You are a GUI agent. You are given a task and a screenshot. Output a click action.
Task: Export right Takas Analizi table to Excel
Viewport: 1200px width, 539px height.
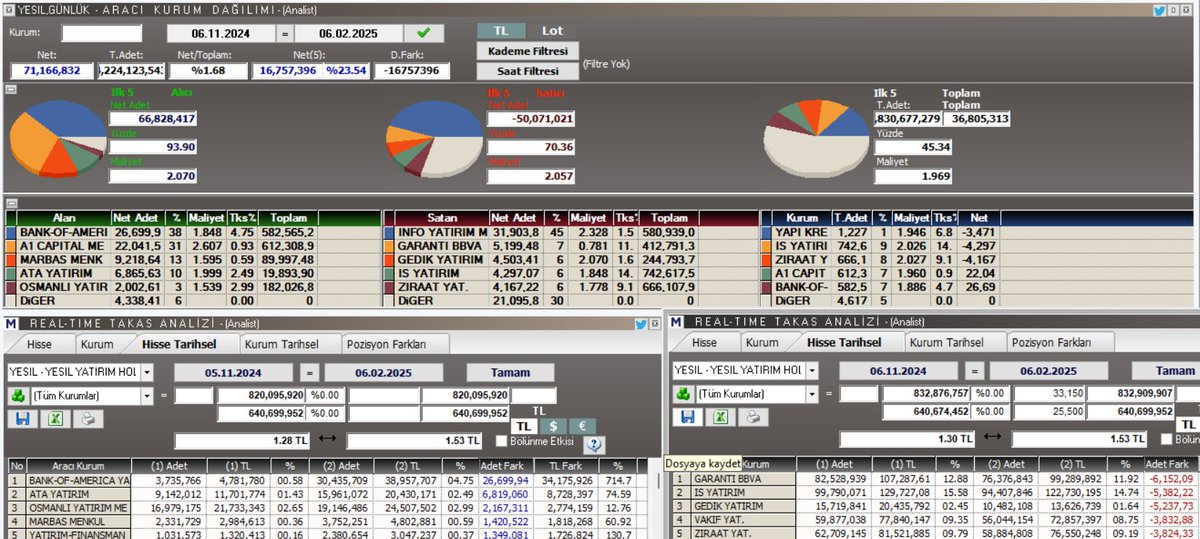tap(718, 418)
